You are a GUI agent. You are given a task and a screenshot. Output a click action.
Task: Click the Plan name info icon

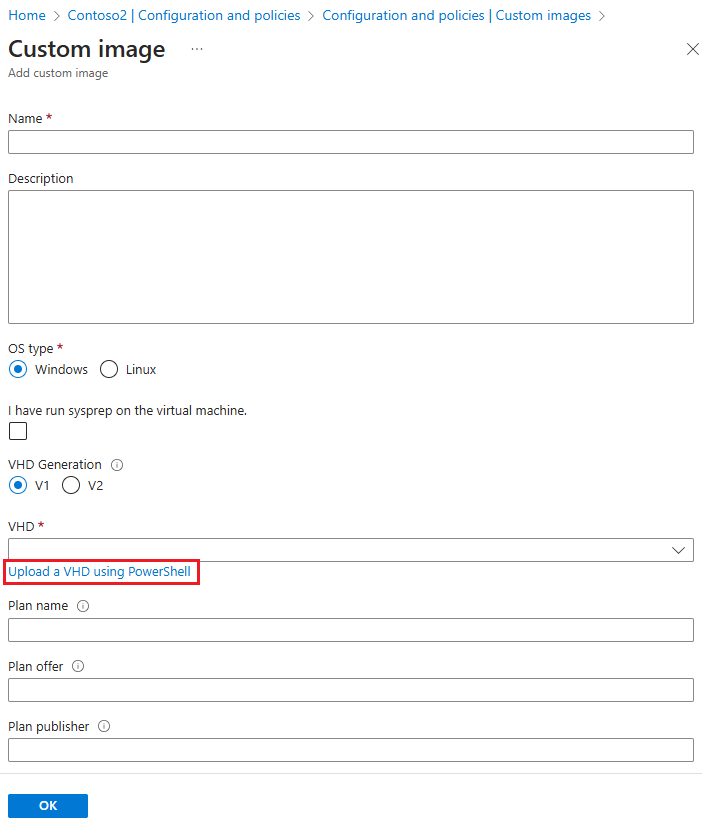click(82, 605)
